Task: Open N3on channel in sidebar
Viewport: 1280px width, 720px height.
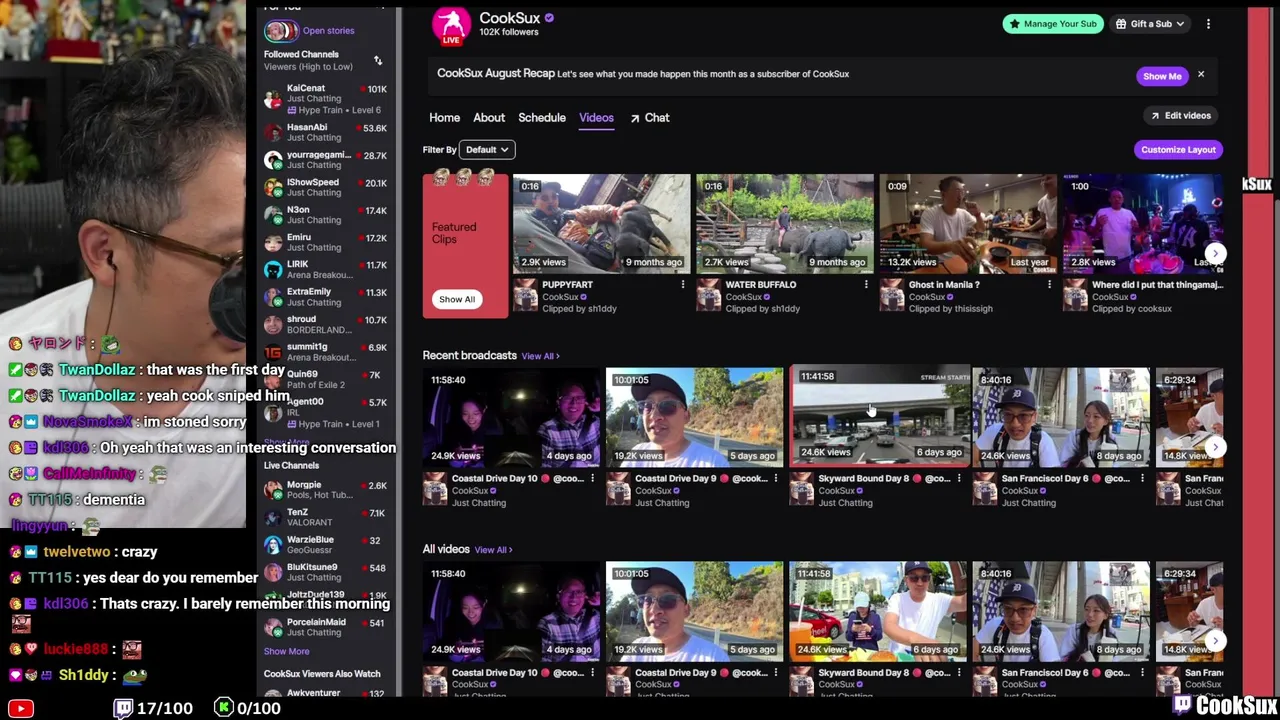Action: pos(328,215)
